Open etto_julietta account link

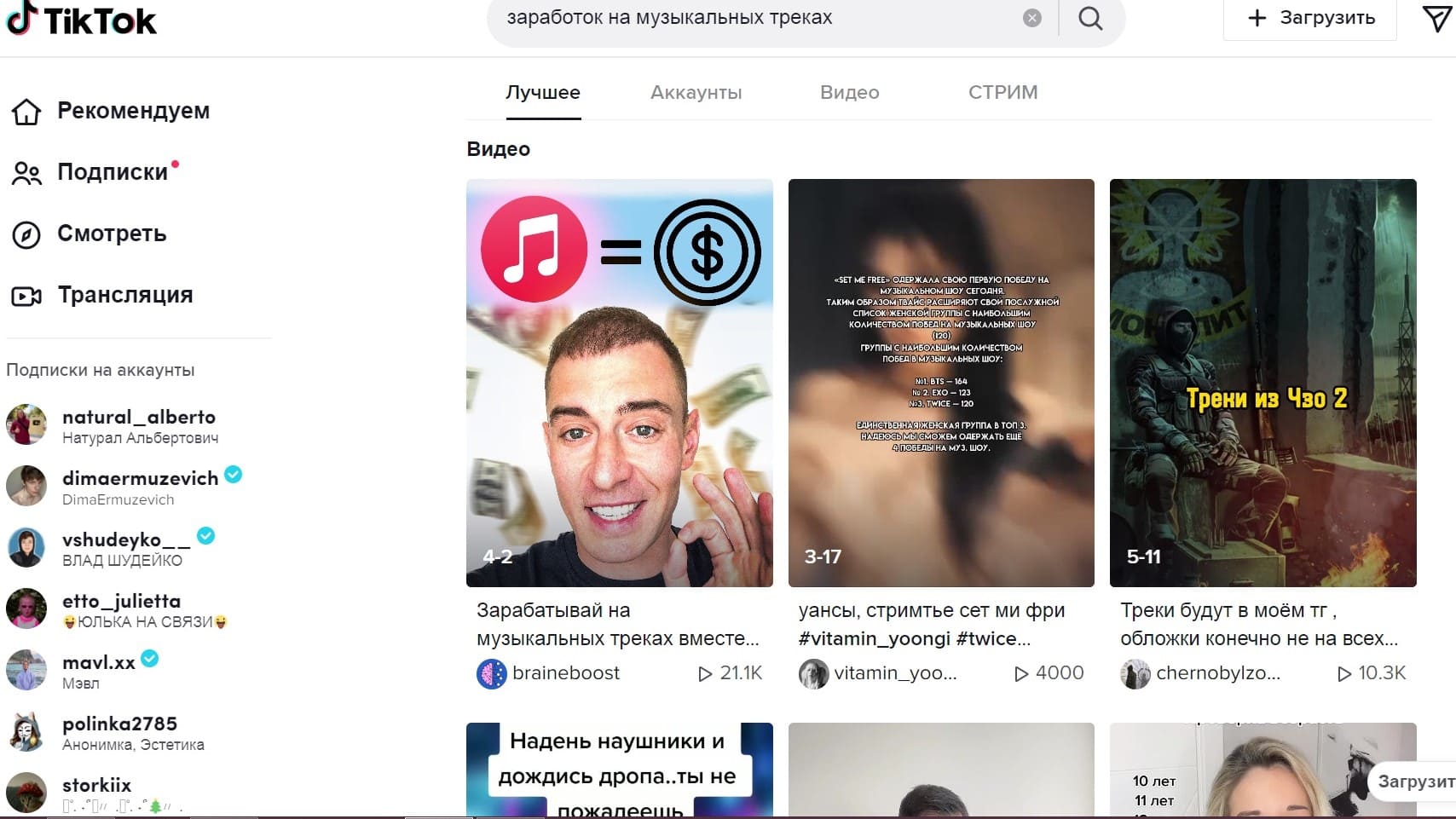[x=121, y=601]
